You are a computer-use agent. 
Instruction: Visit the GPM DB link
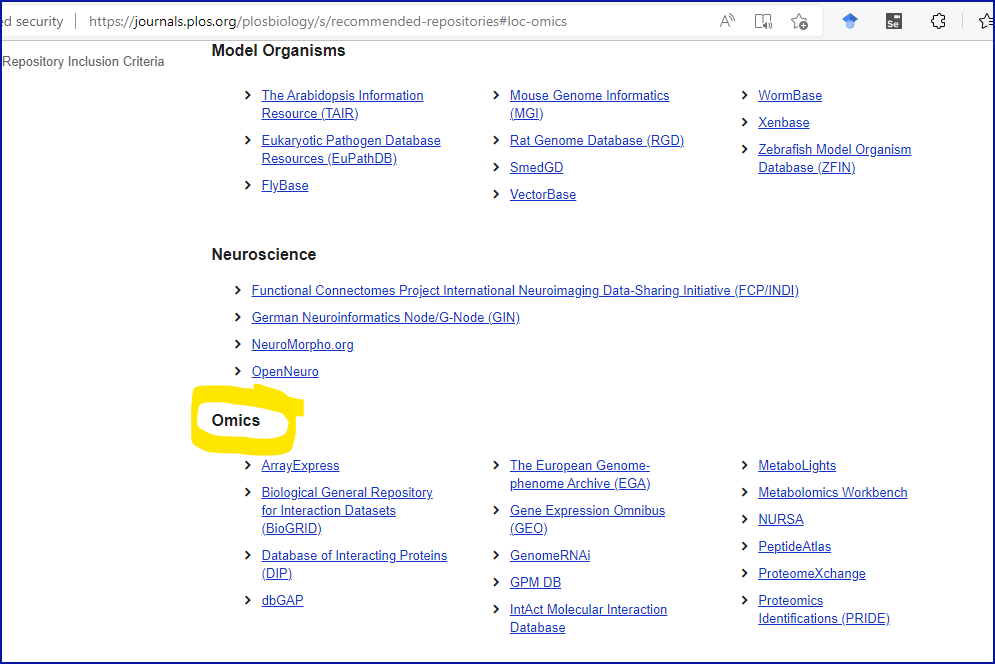pyautogui.click(x=535, y=583)
